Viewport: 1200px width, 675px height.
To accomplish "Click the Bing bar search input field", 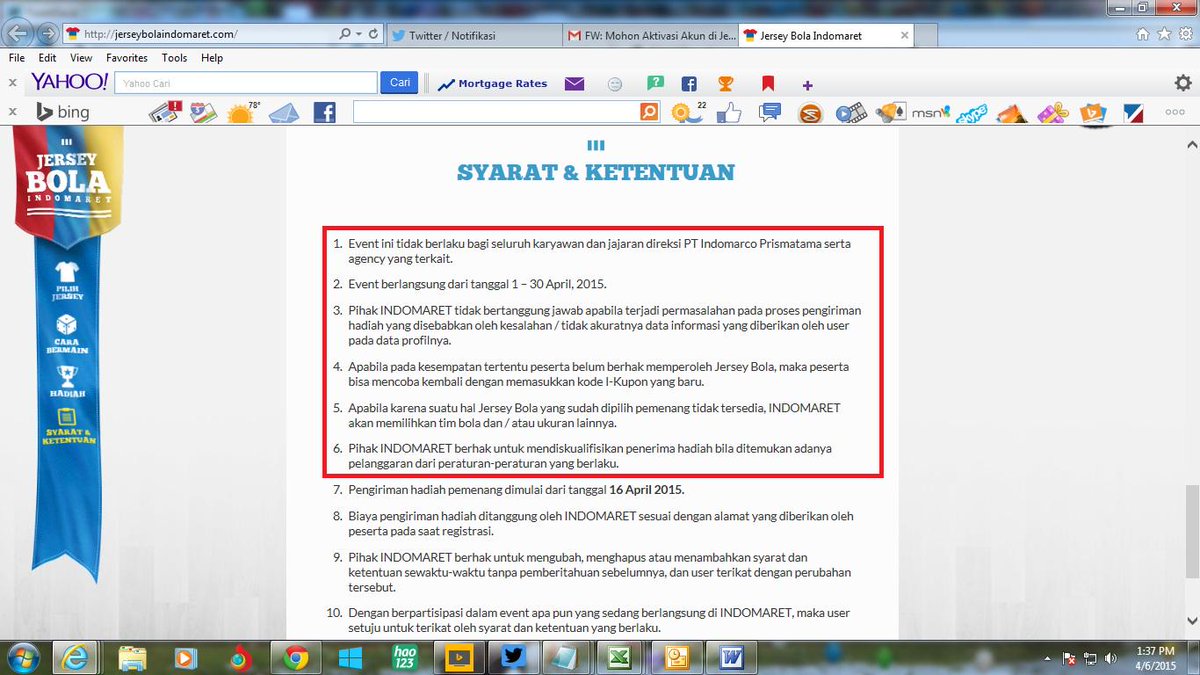I will [496, 112].
